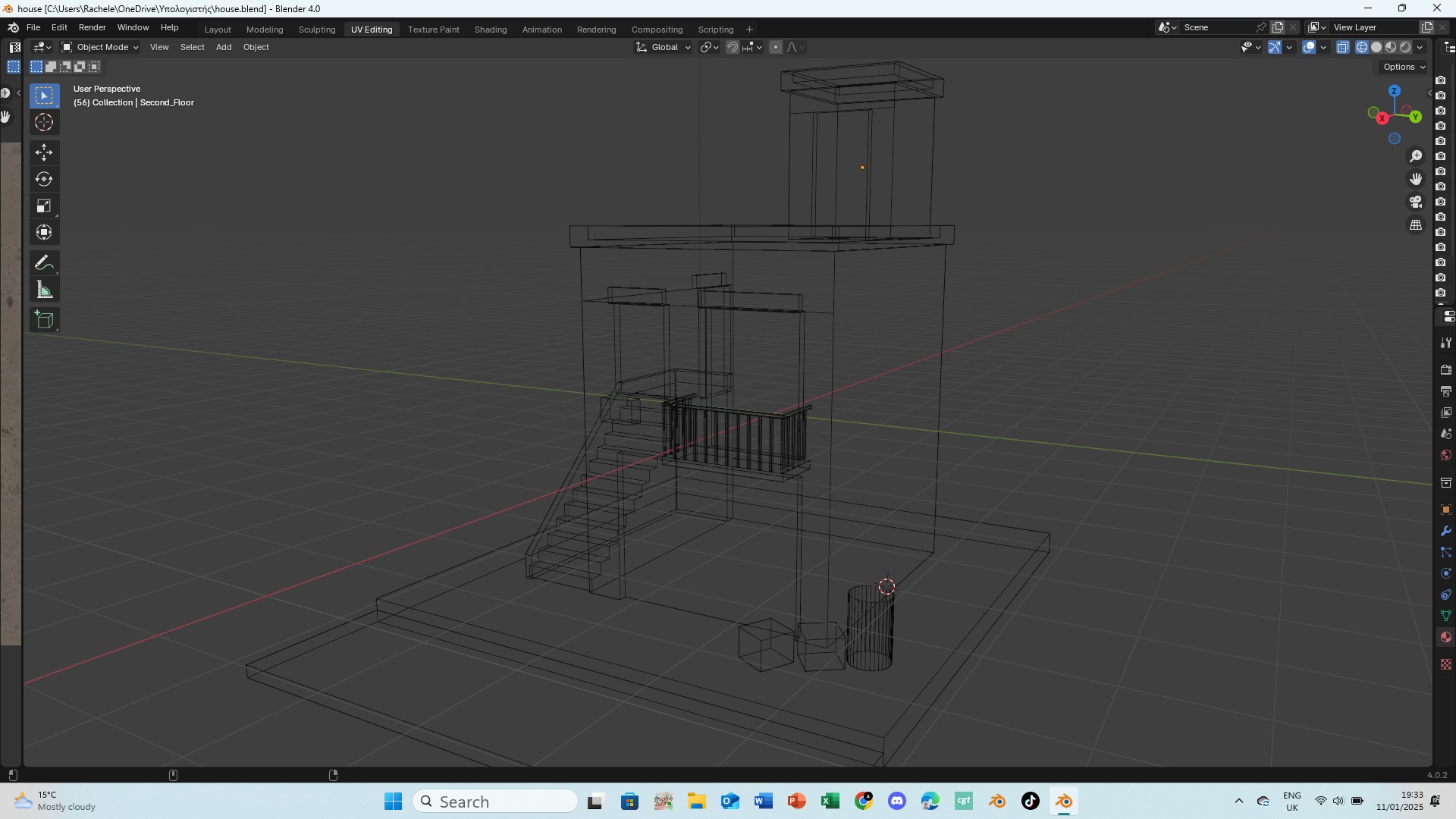The height and width of the screenshot is (819, 1456).
Task: Select the Move tool
Action: click(44, 152)
